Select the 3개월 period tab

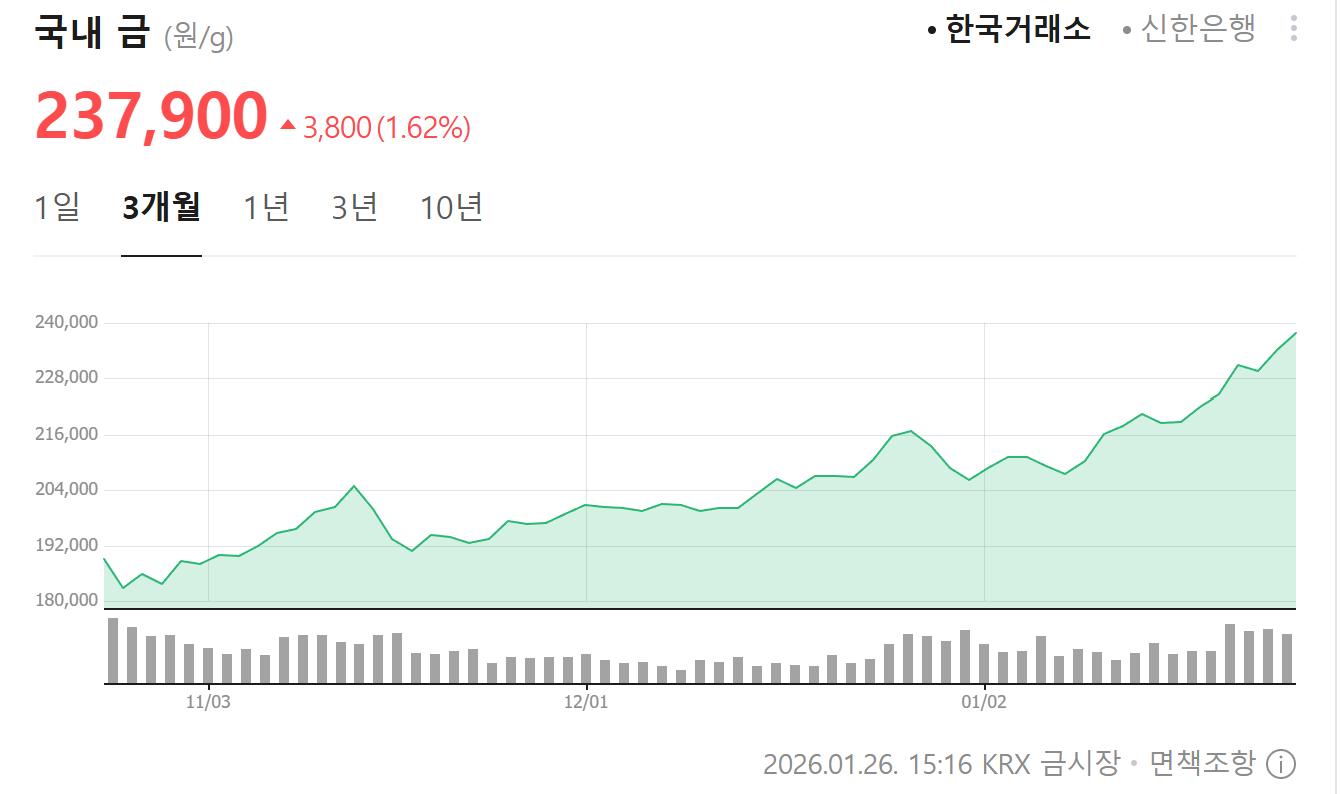[161, 207]
